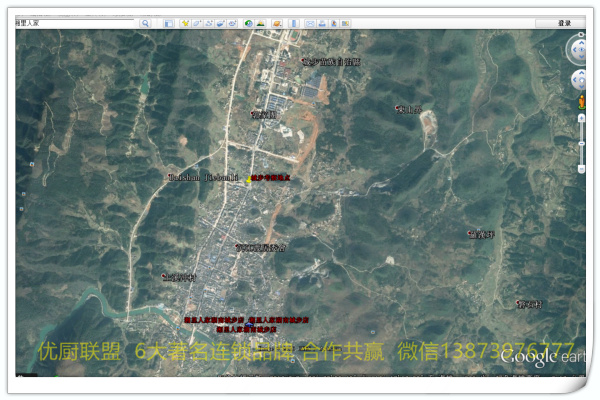Add a placemark with the pushpin icon
600x400 pixels.
coord(185,23)
